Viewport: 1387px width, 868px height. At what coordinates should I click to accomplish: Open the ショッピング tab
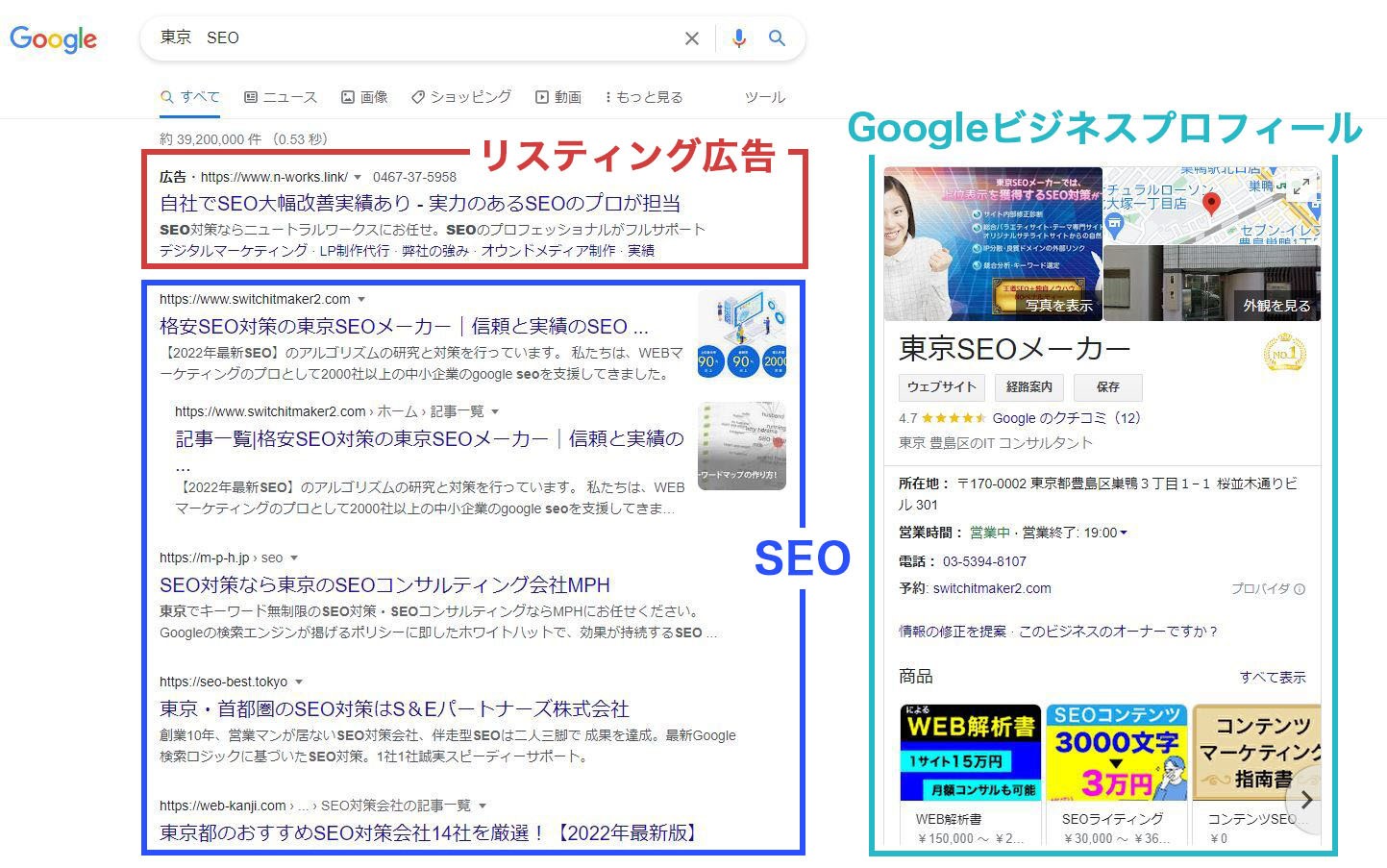pyautogui.click(x=461, y=97)
